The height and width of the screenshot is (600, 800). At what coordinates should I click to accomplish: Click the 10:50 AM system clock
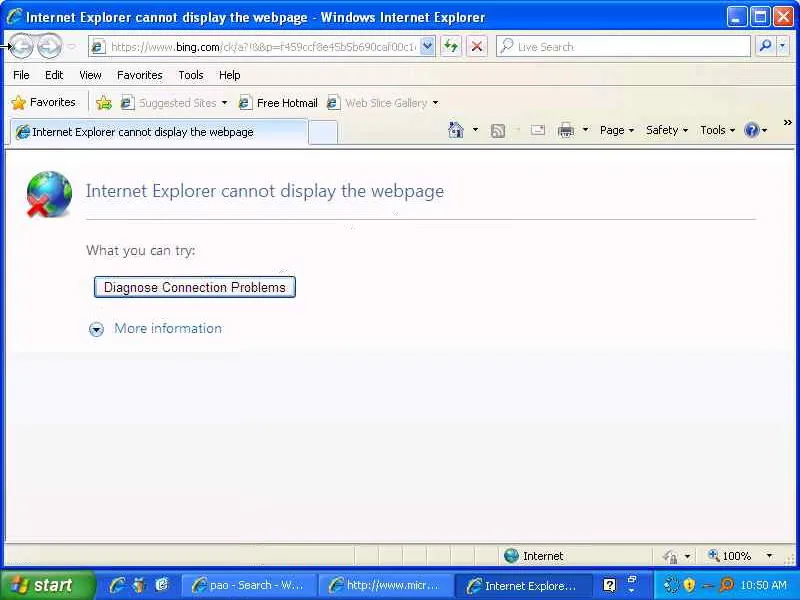pos(763,585)
